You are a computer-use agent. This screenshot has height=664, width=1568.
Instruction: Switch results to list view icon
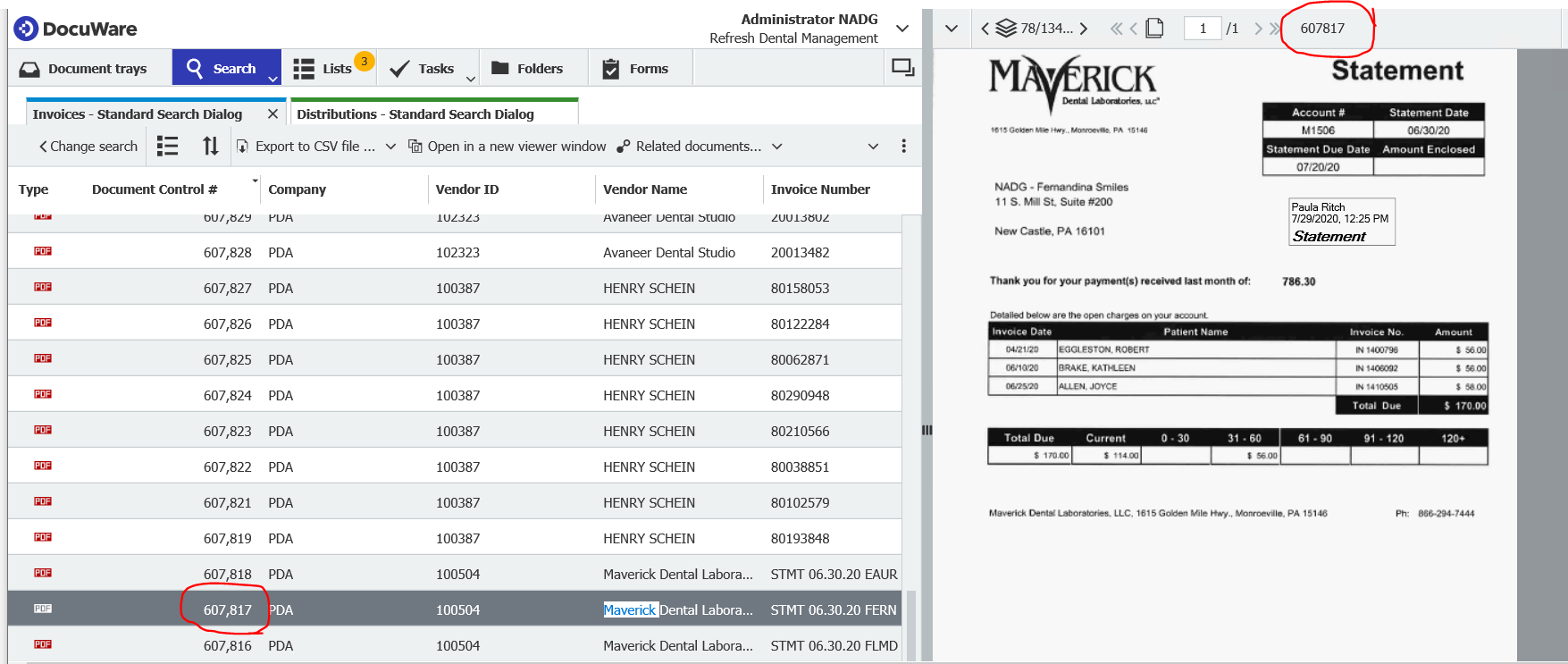click(167, 147)
